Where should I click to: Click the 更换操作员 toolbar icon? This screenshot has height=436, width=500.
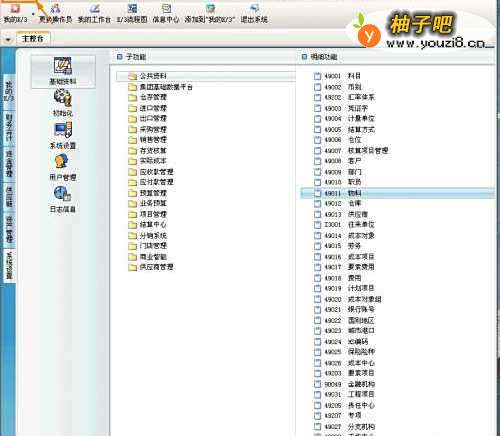point(55,13)
